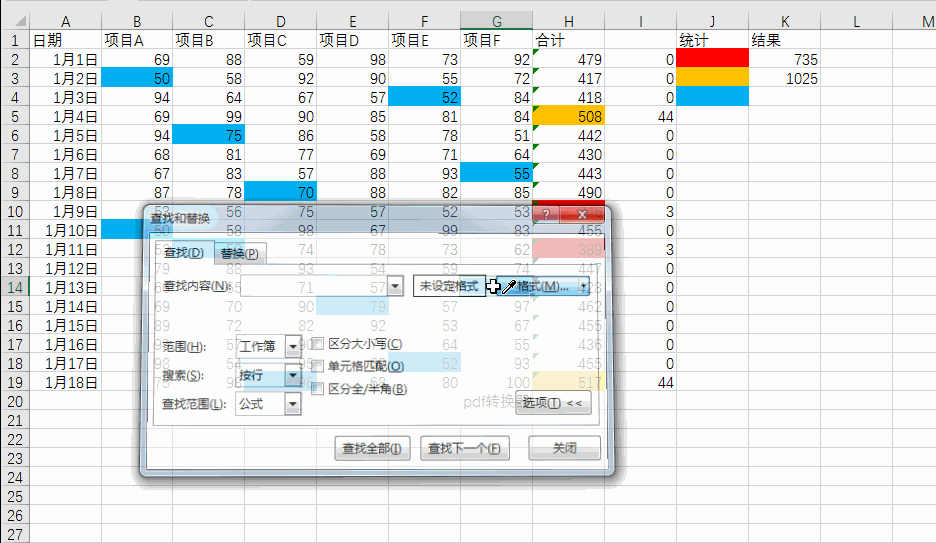
Task: Select row header 27
Action: click(15, 534)
